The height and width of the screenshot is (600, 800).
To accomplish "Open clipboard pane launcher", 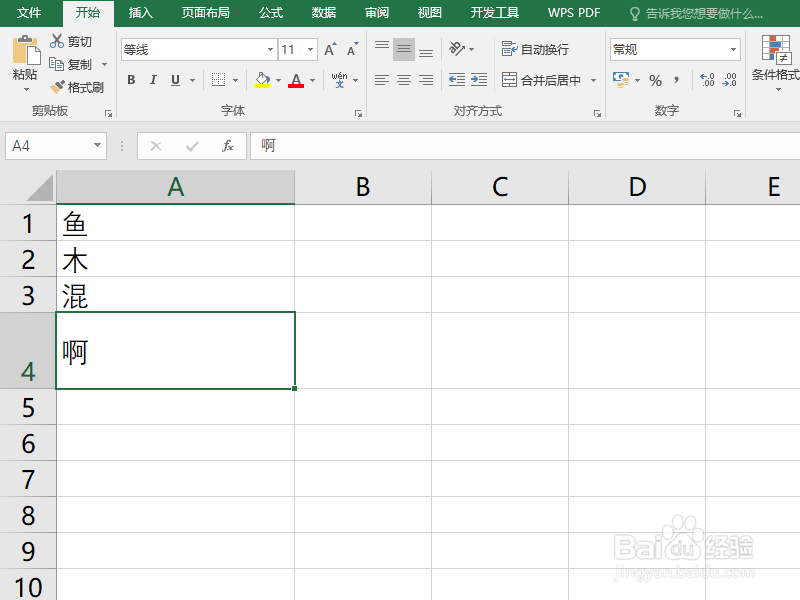I will 108,113.
